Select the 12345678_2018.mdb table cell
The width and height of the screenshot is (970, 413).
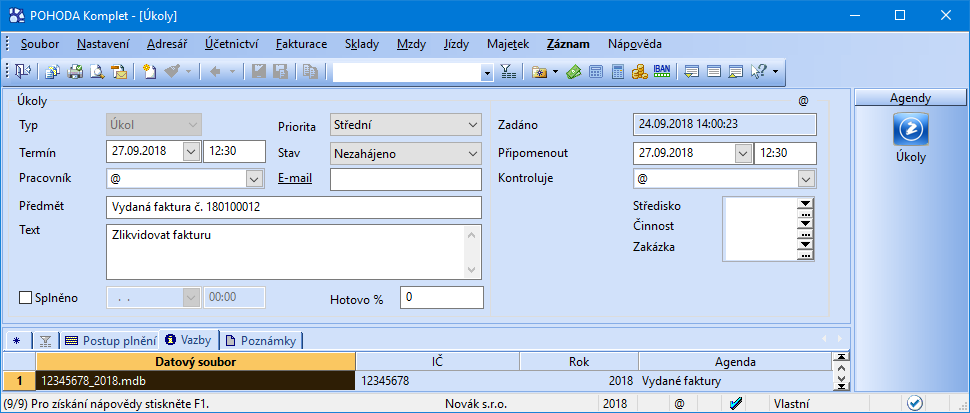tap(195, 381)
